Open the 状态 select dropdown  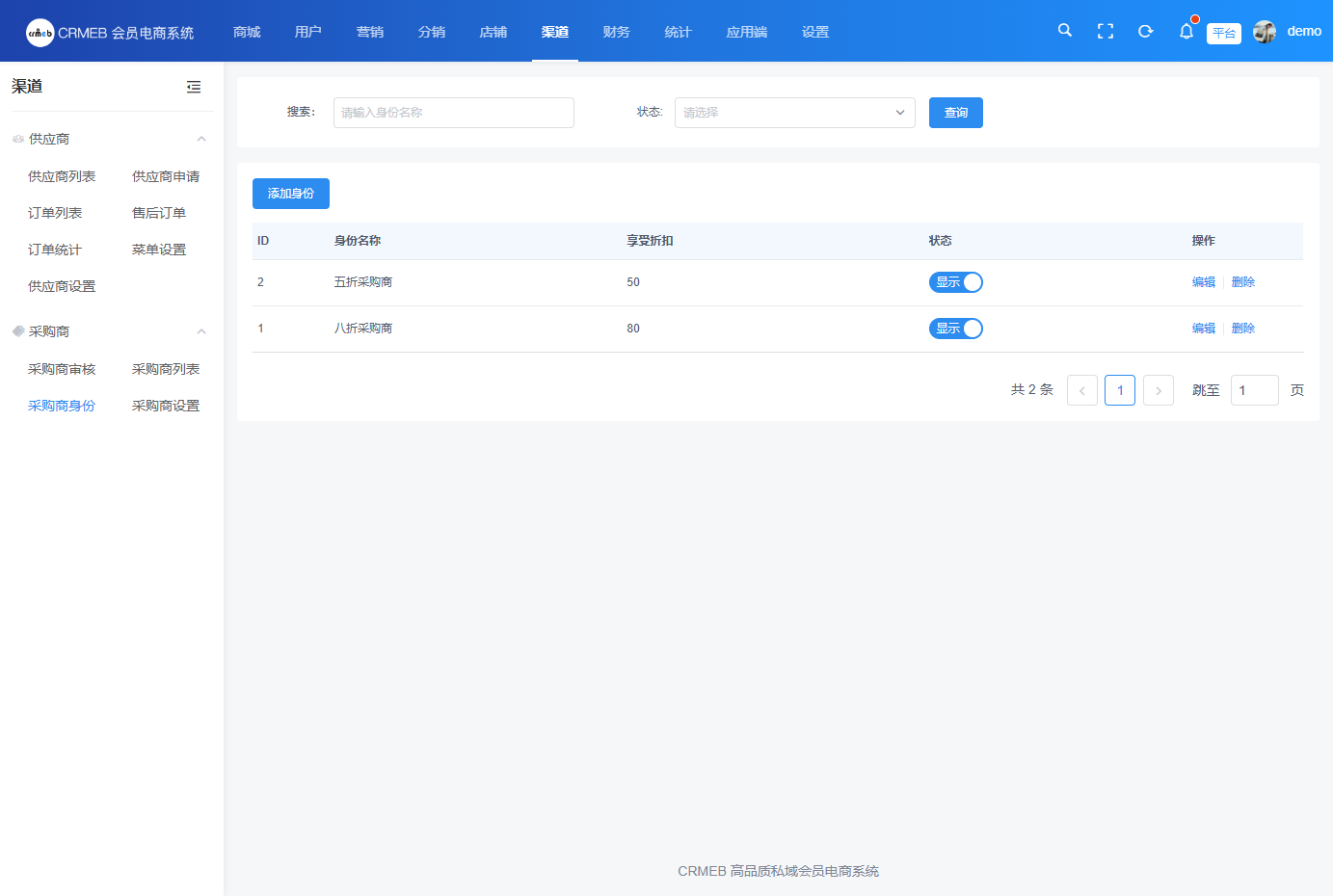(794, 113)
